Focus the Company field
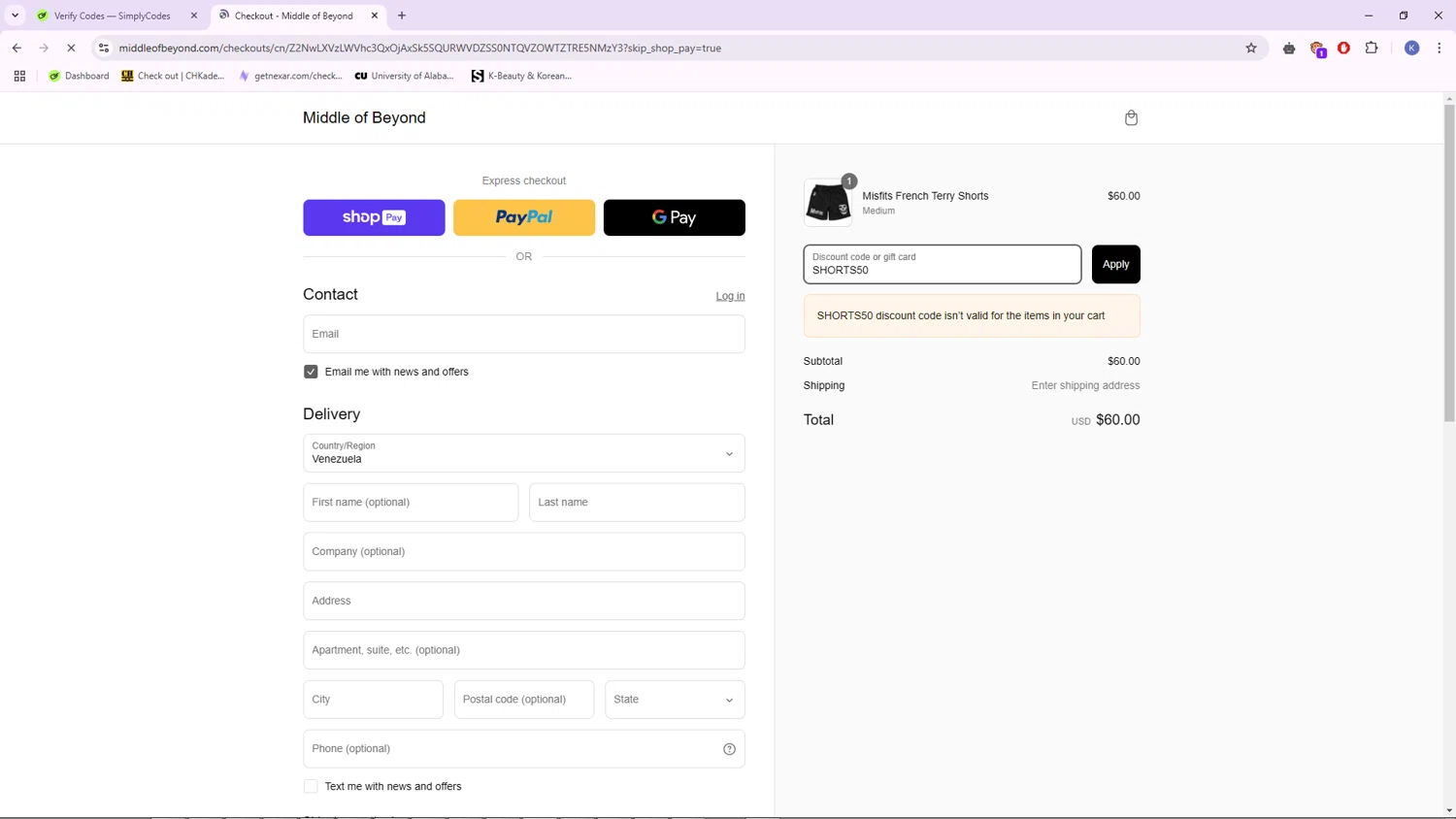The height and width of the screenshot is (819, 1456). tap(524, 552)
